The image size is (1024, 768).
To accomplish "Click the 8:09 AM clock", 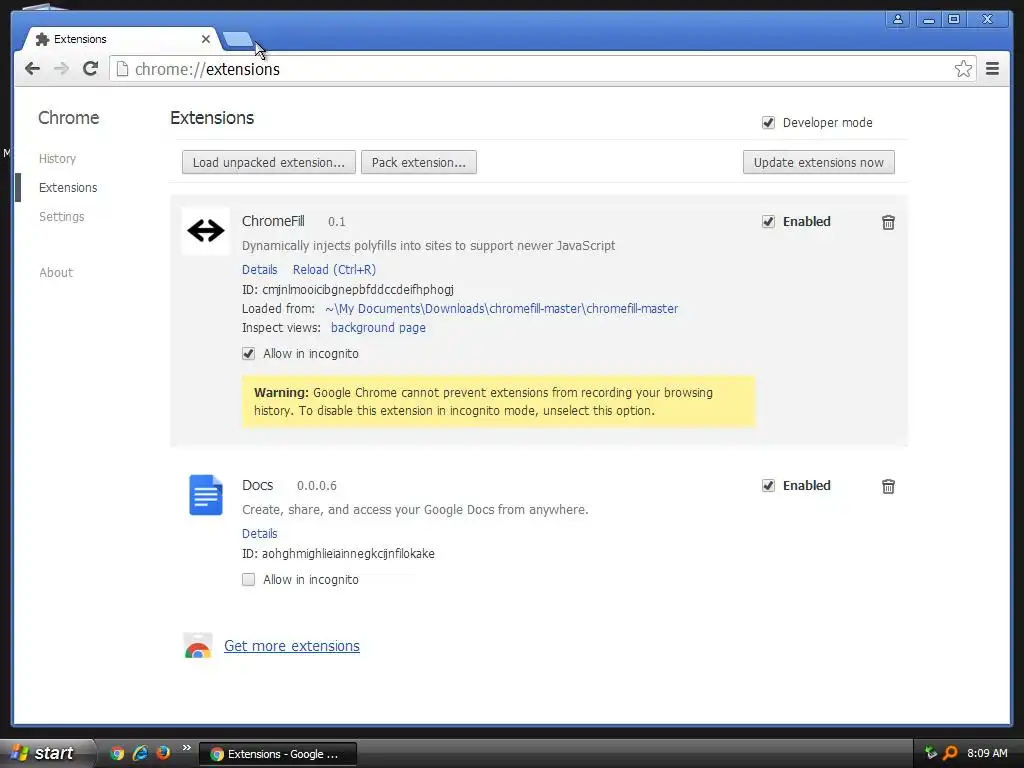I will click(x=987, y=753).
